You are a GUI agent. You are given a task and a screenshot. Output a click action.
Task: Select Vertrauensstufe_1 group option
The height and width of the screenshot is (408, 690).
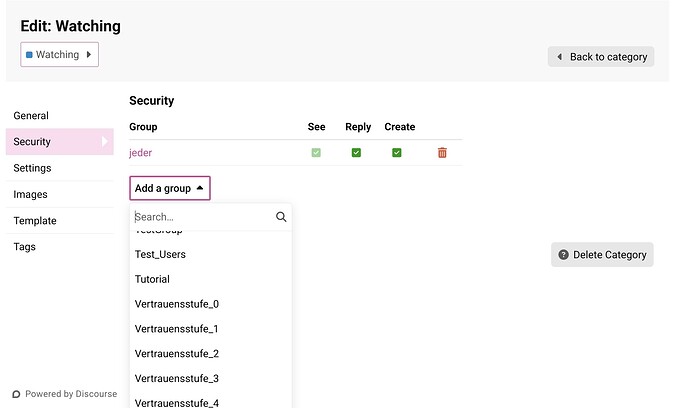[x=211, y=329]
